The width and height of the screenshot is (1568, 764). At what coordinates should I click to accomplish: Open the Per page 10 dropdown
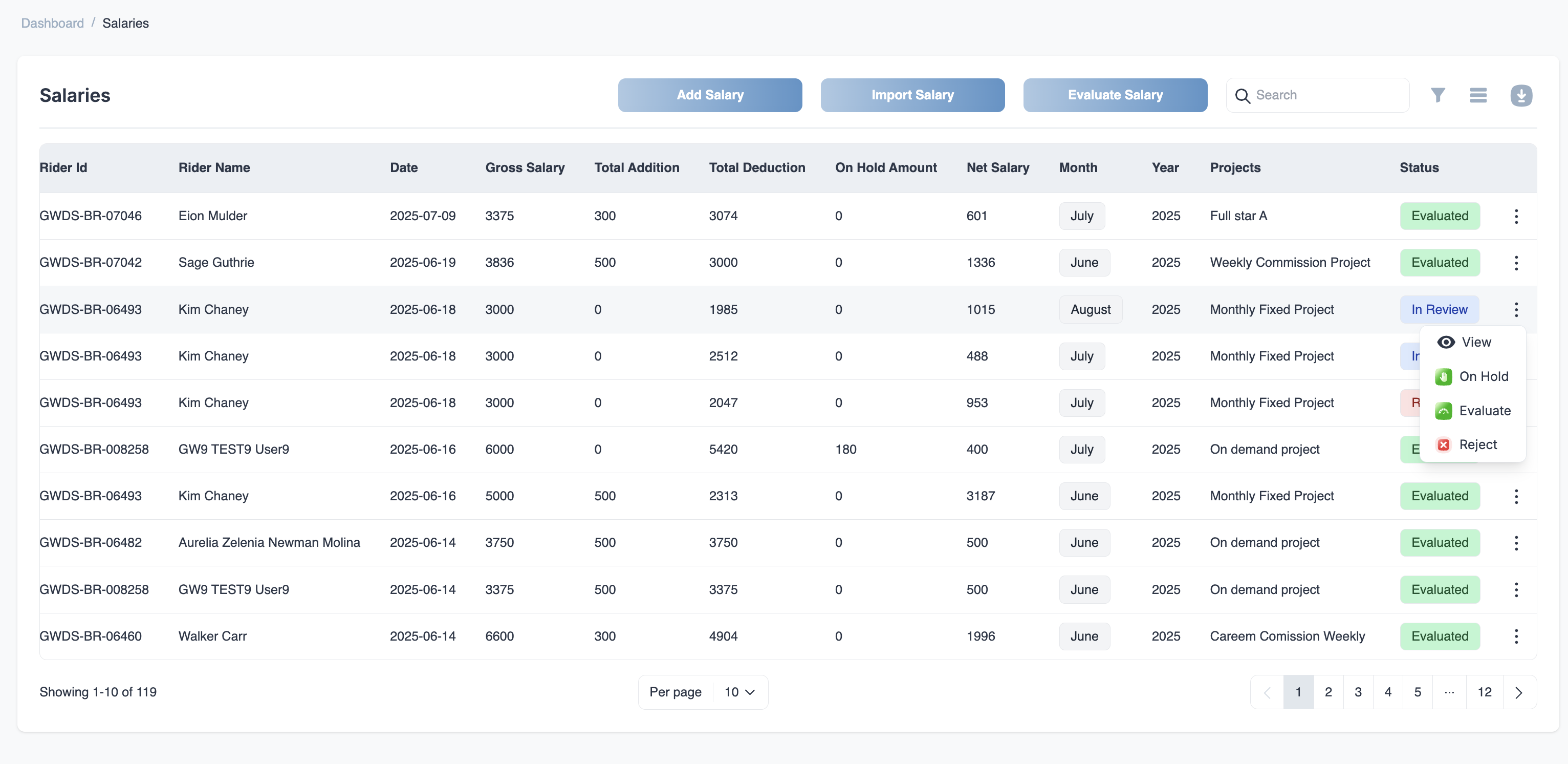point(739,692)
